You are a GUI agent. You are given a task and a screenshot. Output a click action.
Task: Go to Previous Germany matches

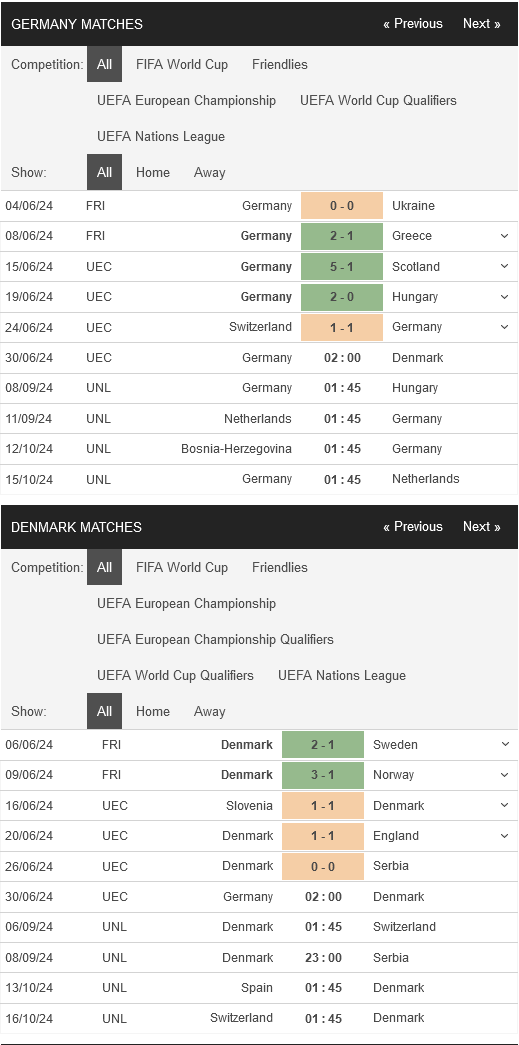tap(412, 23)
